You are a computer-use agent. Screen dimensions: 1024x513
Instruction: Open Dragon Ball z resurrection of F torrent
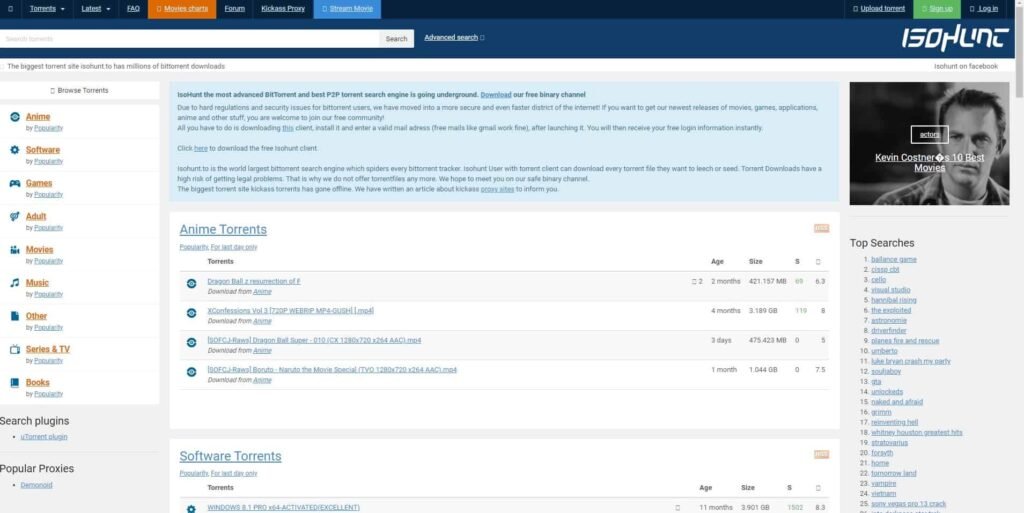254,281
